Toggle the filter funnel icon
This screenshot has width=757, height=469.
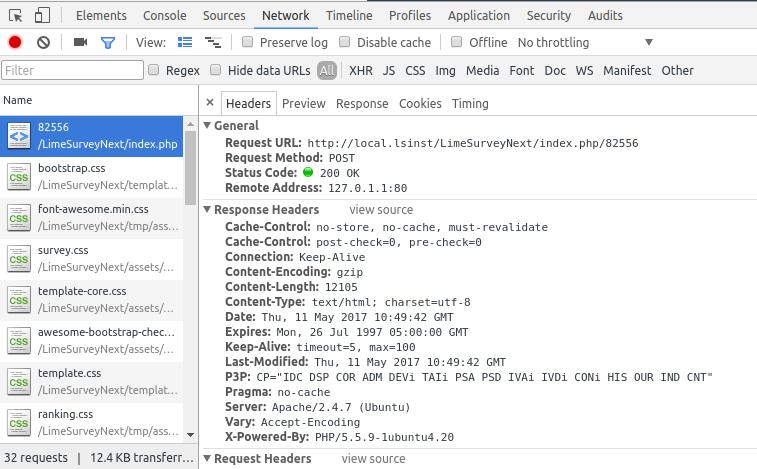pyautogui.click(x=108, y=42)
